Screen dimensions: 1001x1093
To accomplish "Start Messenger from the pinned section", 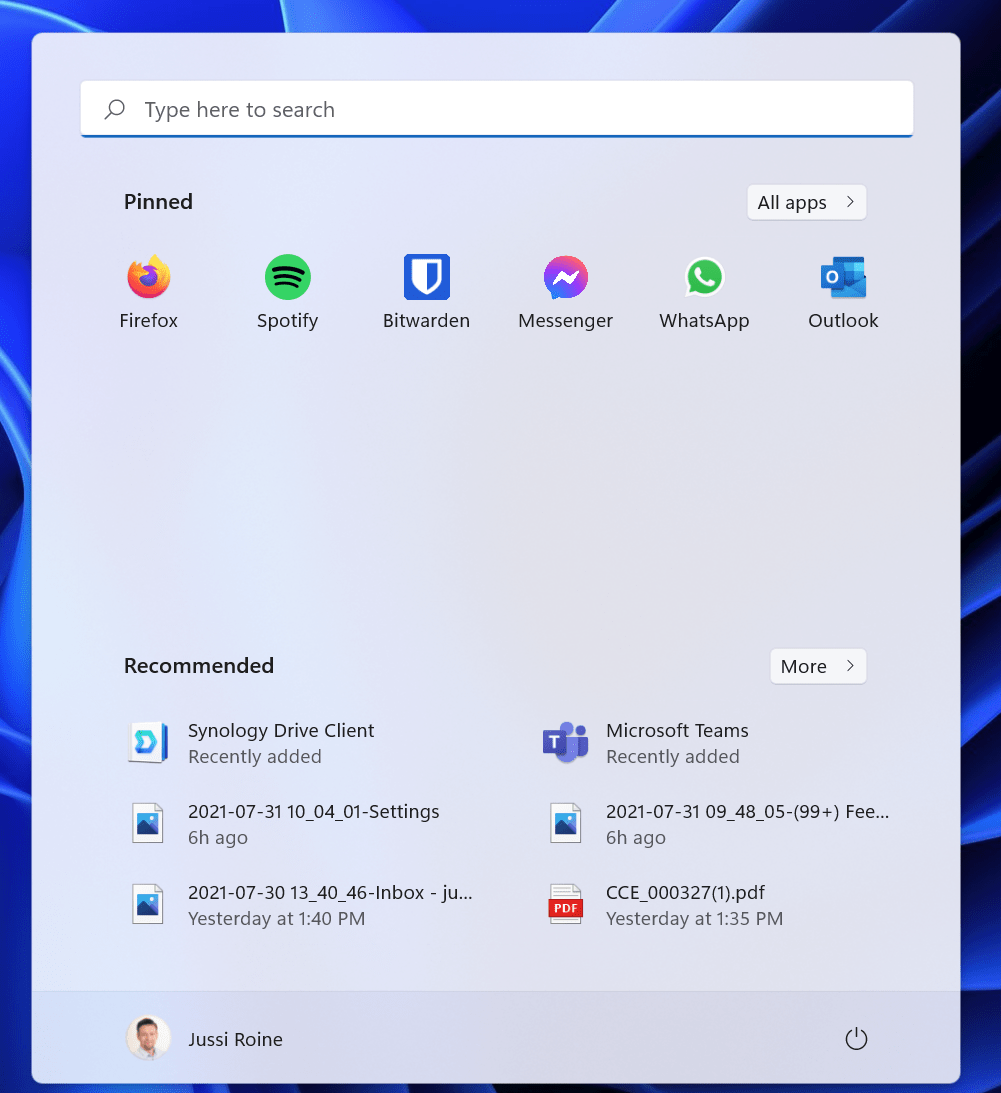I will click(565, 277).
